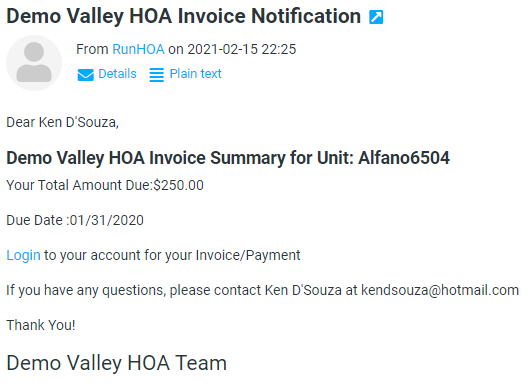Click the word From before RunHOA
The height and width of the screenshot is (391, 531).
pyautogui.click(x=92, y=49)
